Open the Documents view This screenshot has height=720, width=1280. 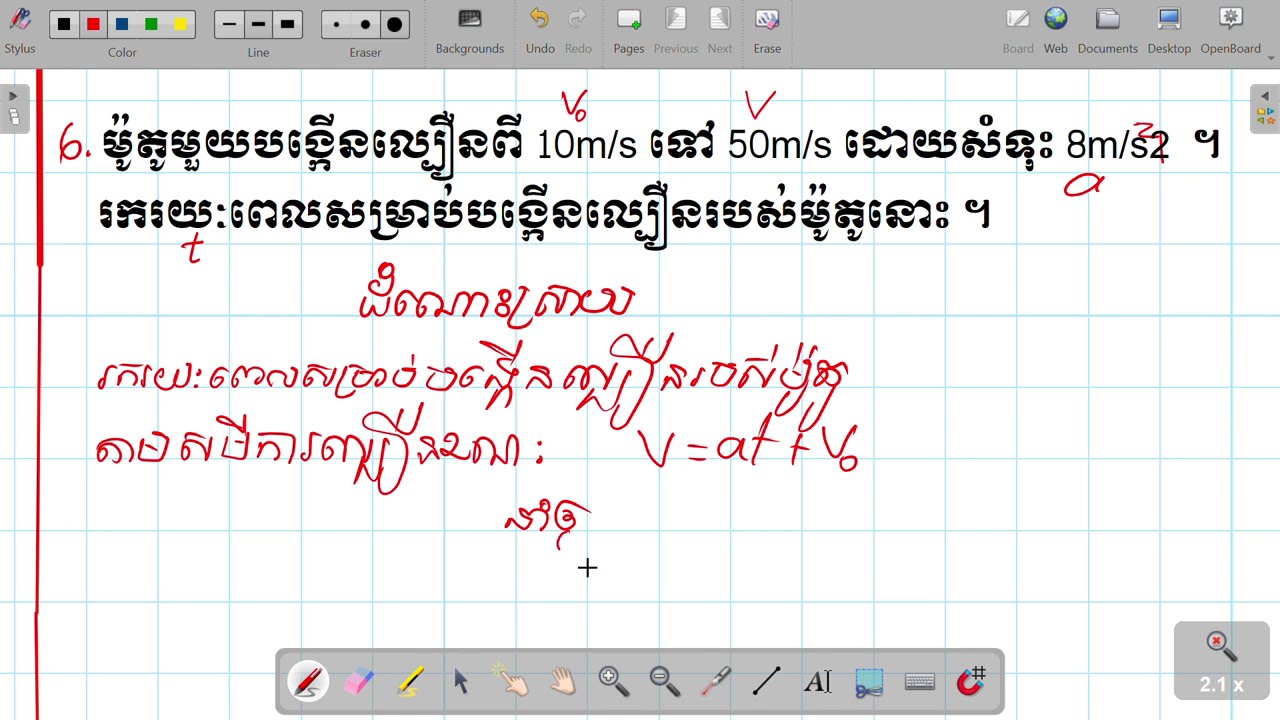coord(1107,30)
